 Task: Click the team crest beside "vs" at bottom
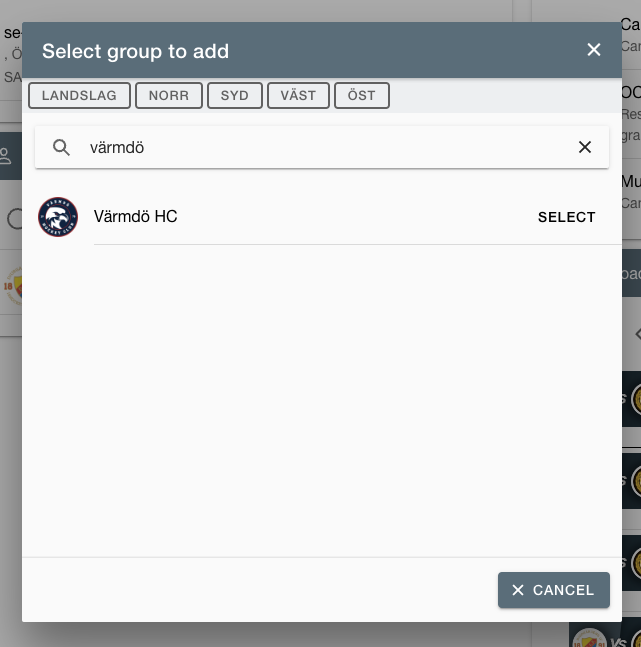click(x=589, y=638)
